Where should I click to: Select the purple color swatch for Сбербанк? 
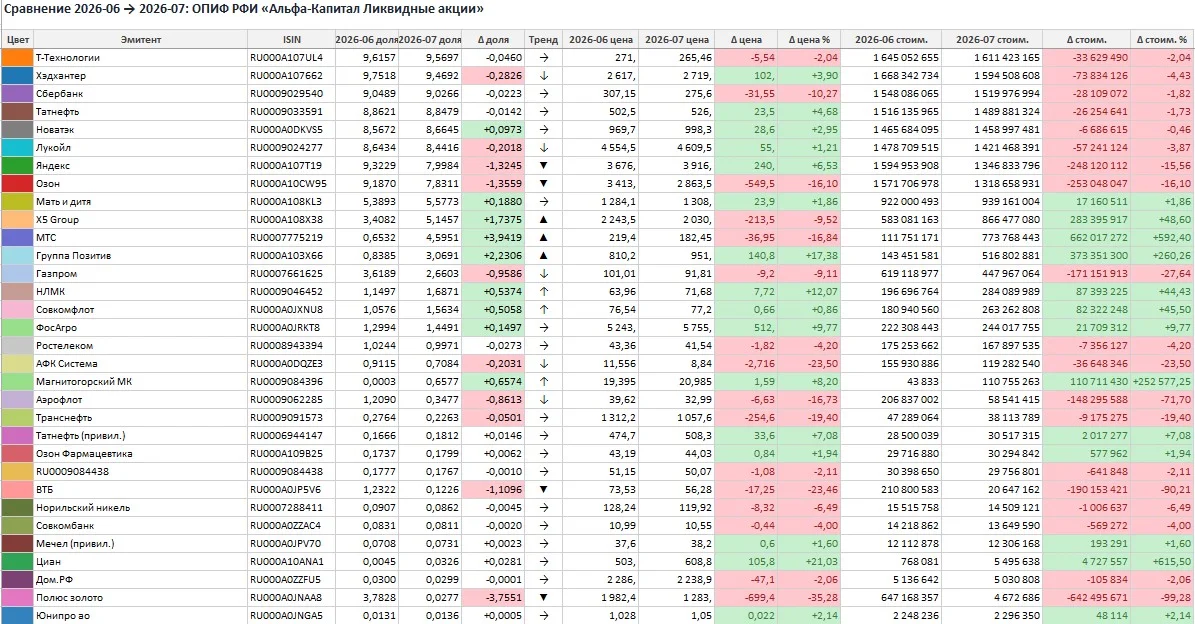click(17, 94)
